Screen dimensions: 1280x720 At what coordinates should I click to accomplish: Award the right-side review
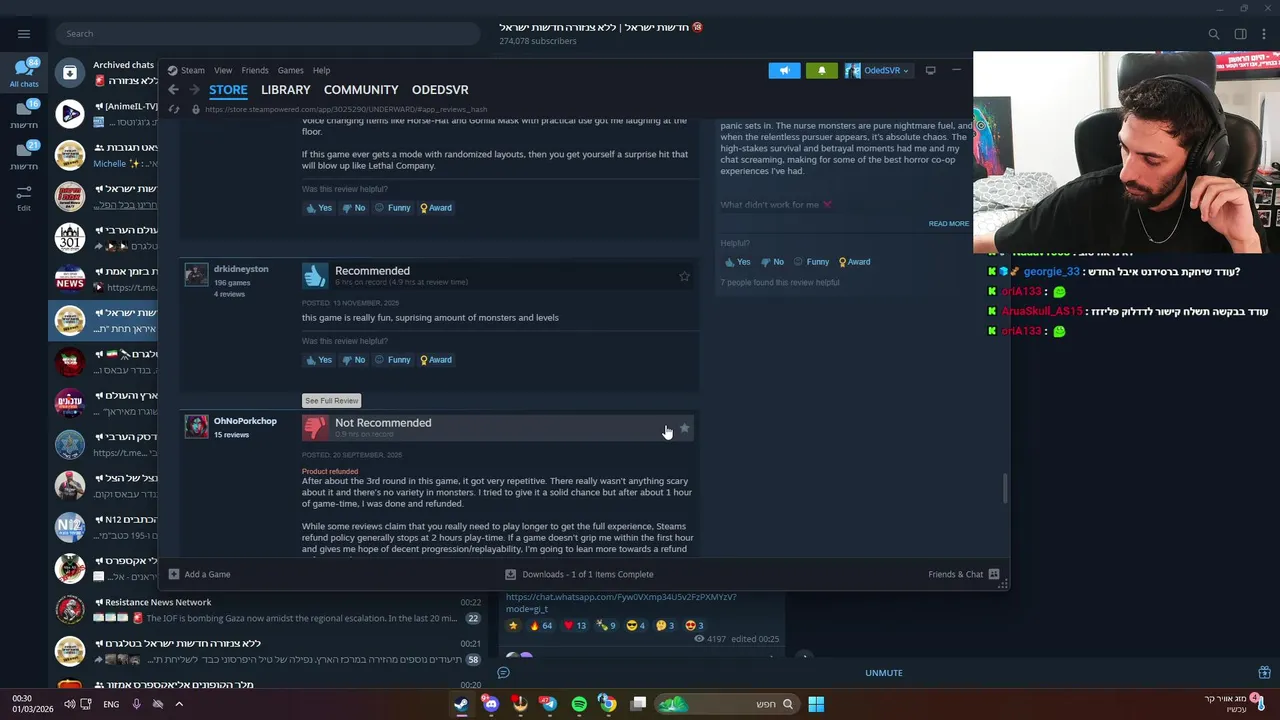854,262
